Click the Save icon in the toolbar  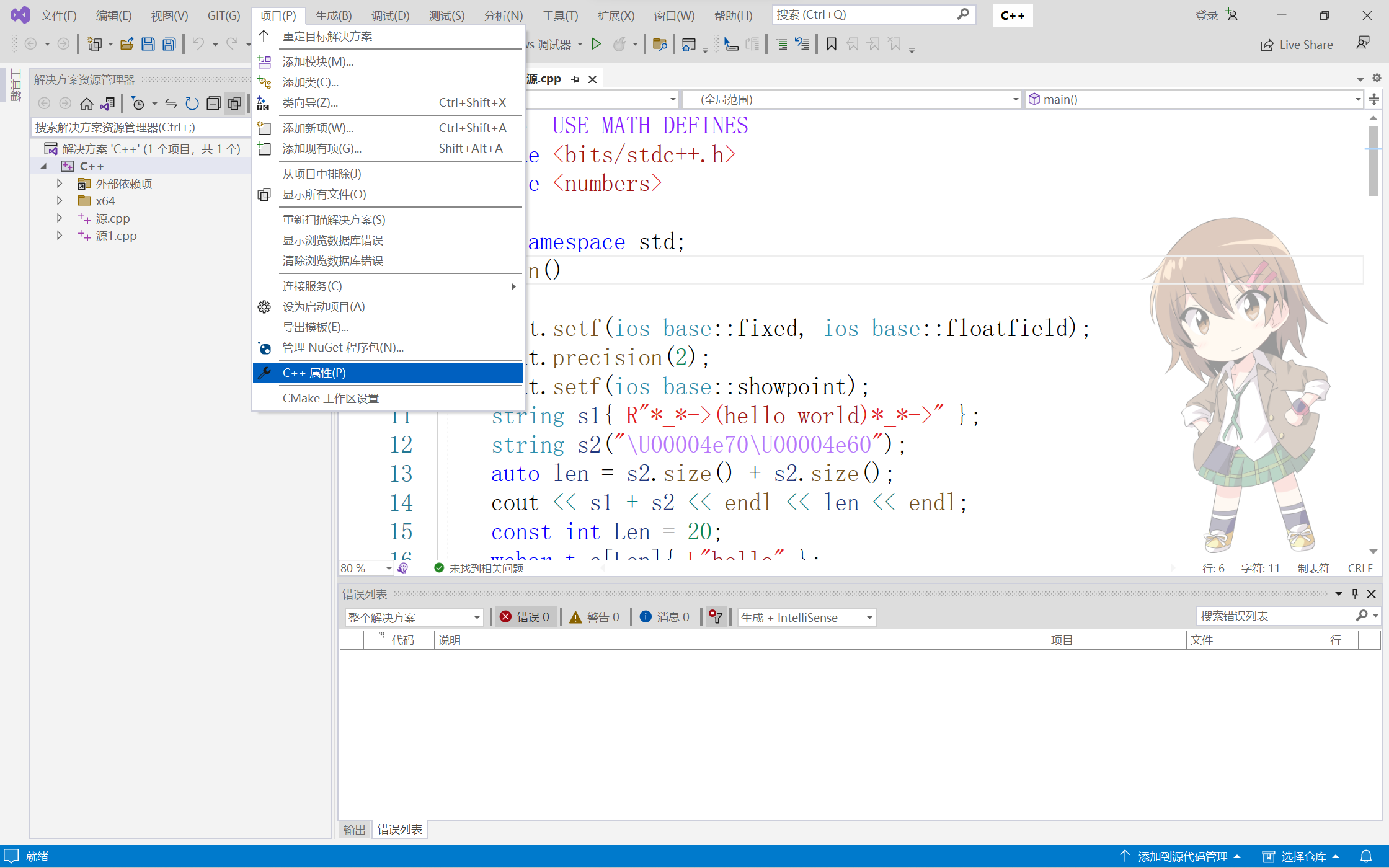(148, 44)
